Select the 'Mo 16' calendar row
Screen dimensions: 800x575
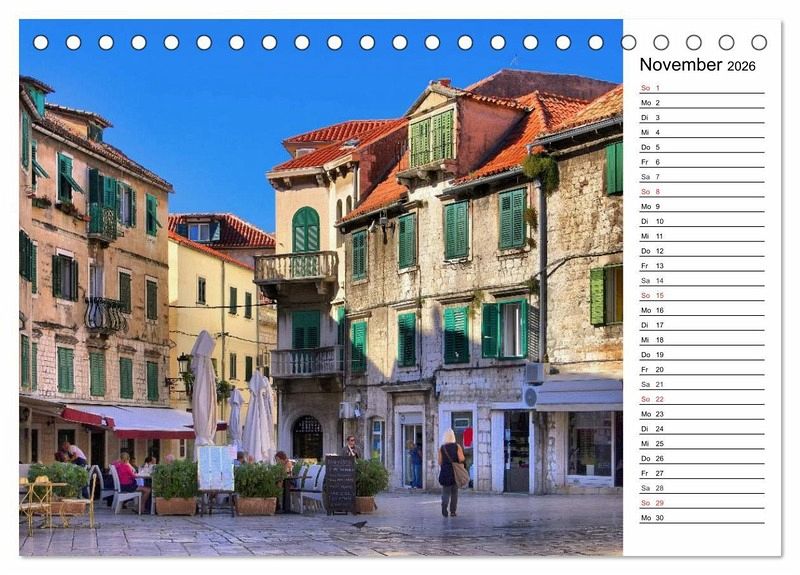[702, 310]
